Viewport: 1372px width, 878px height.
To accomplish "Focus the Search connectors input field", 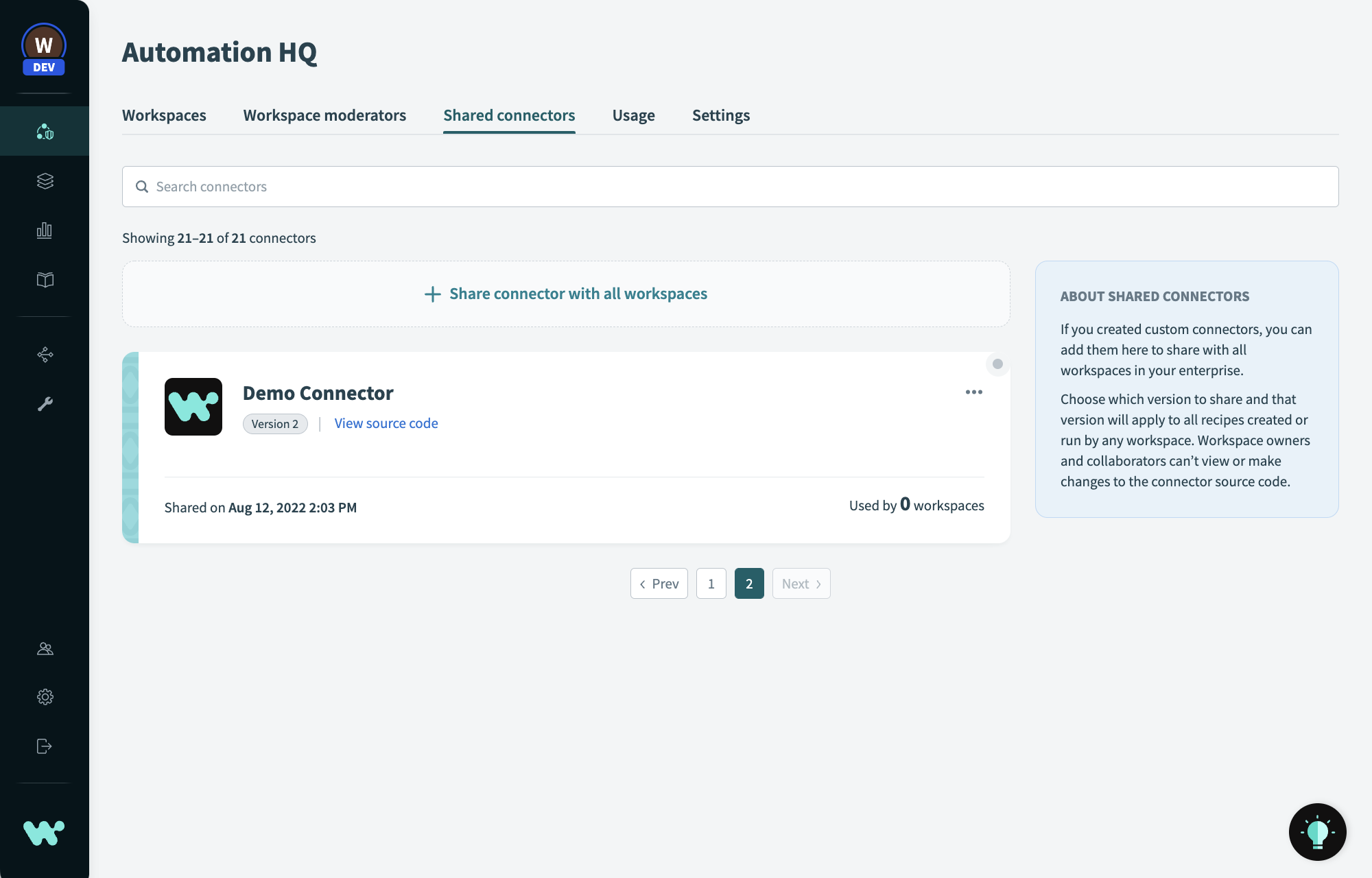I will point(730,187).
